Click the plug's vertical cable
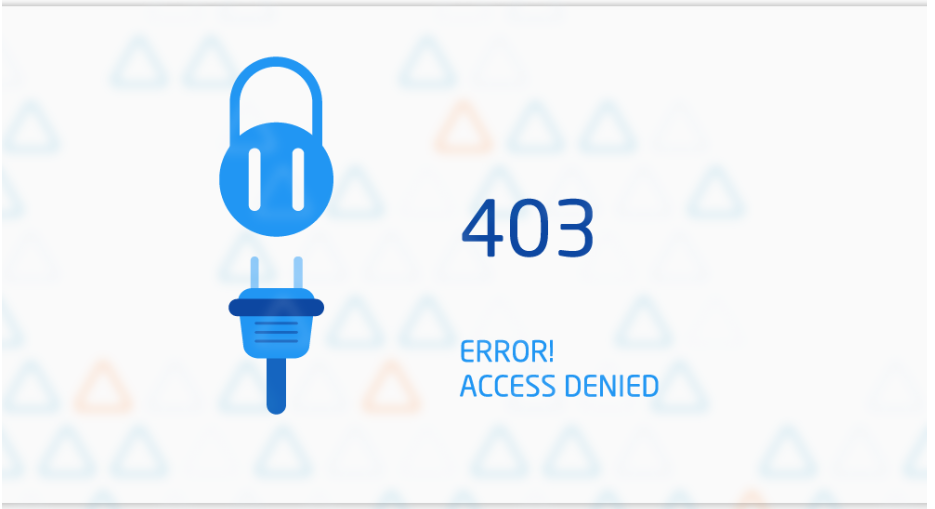The width and height of the screenshot is (935, 509). click(276, 386)
